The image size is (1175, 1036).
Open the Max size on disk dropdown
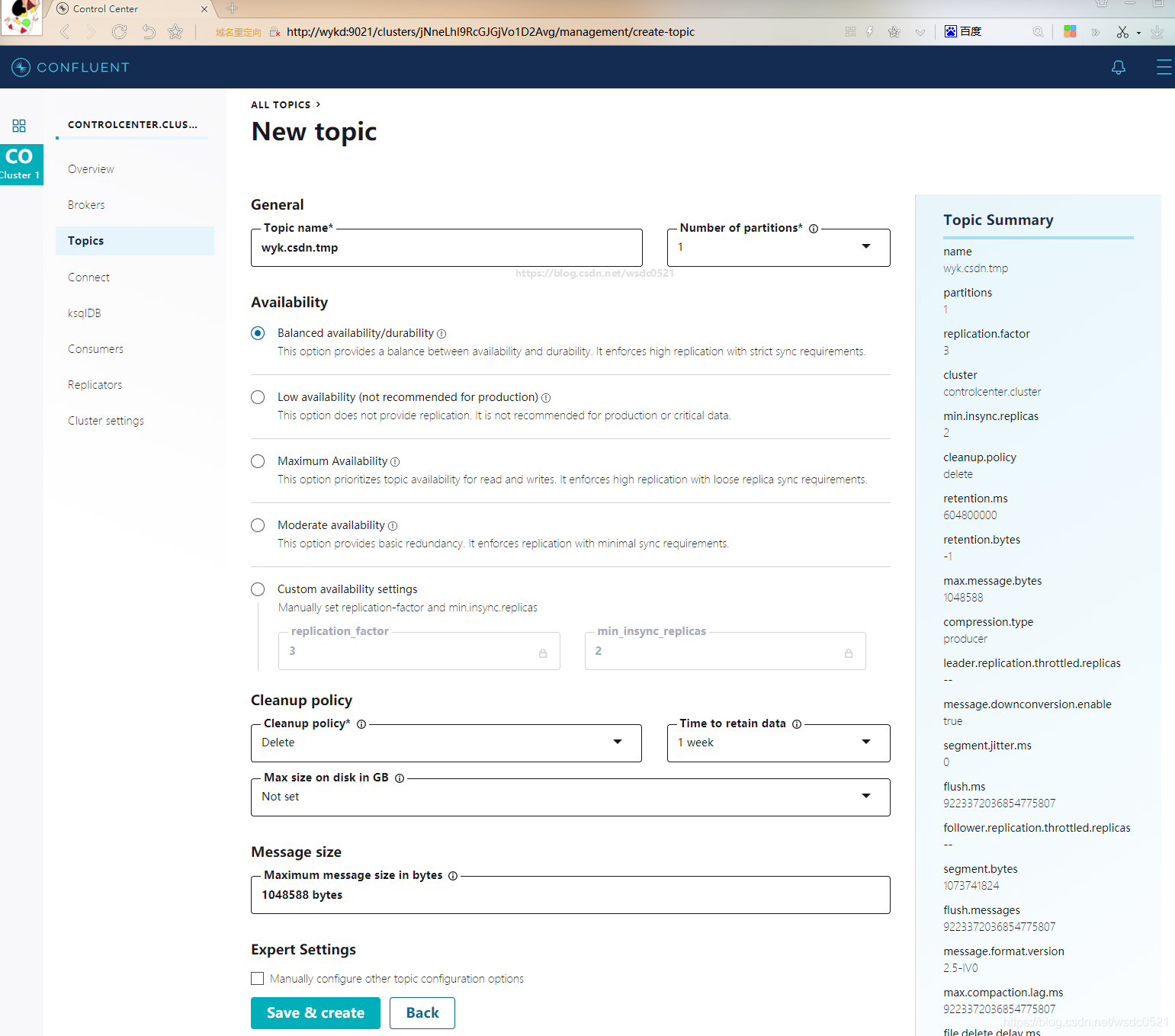(570, 797)
